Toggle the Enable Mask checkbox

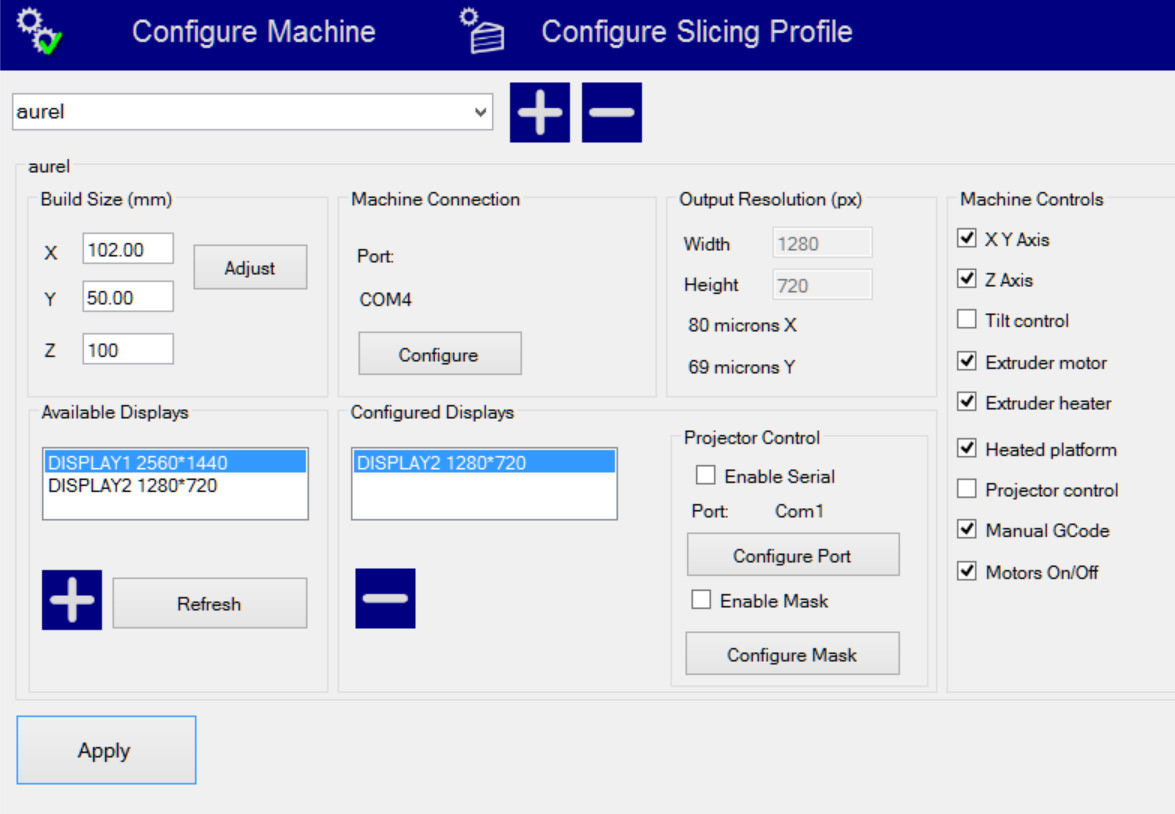tap(702, 601)
